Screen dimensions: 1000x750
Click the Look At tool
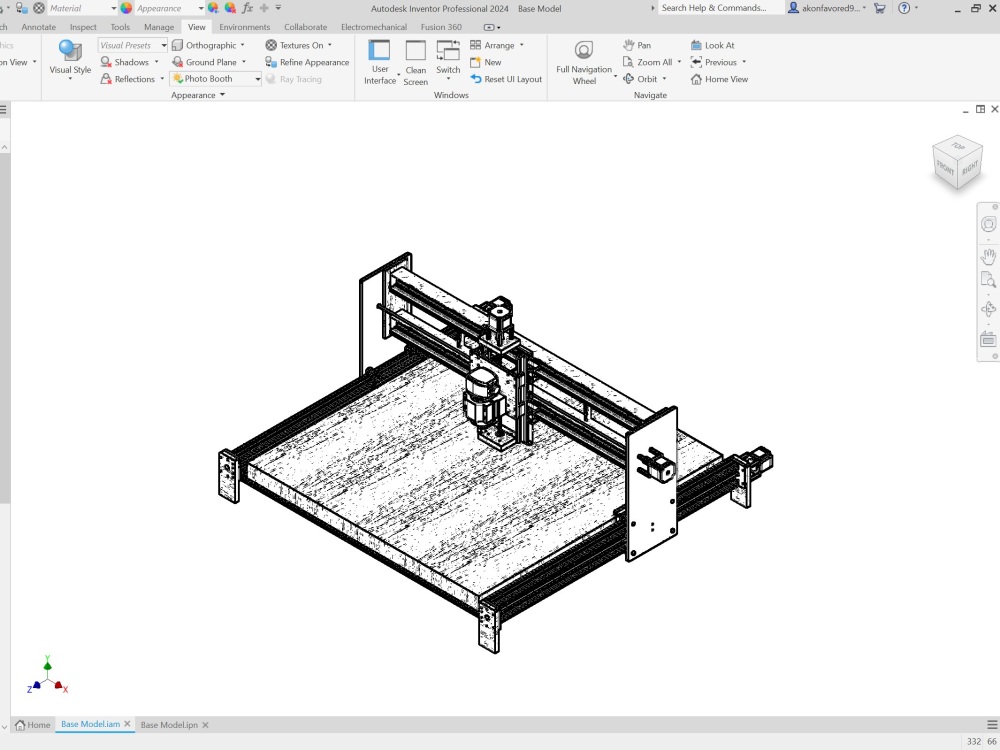[x=712, y=45]
